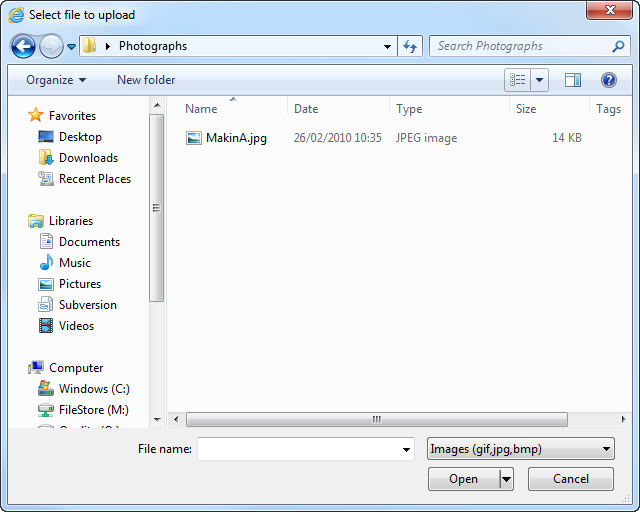Image resolution: width=640 pixels, height=512 pixels.
Task: Open Desktop from Favorites
Action: click(80, 137)
